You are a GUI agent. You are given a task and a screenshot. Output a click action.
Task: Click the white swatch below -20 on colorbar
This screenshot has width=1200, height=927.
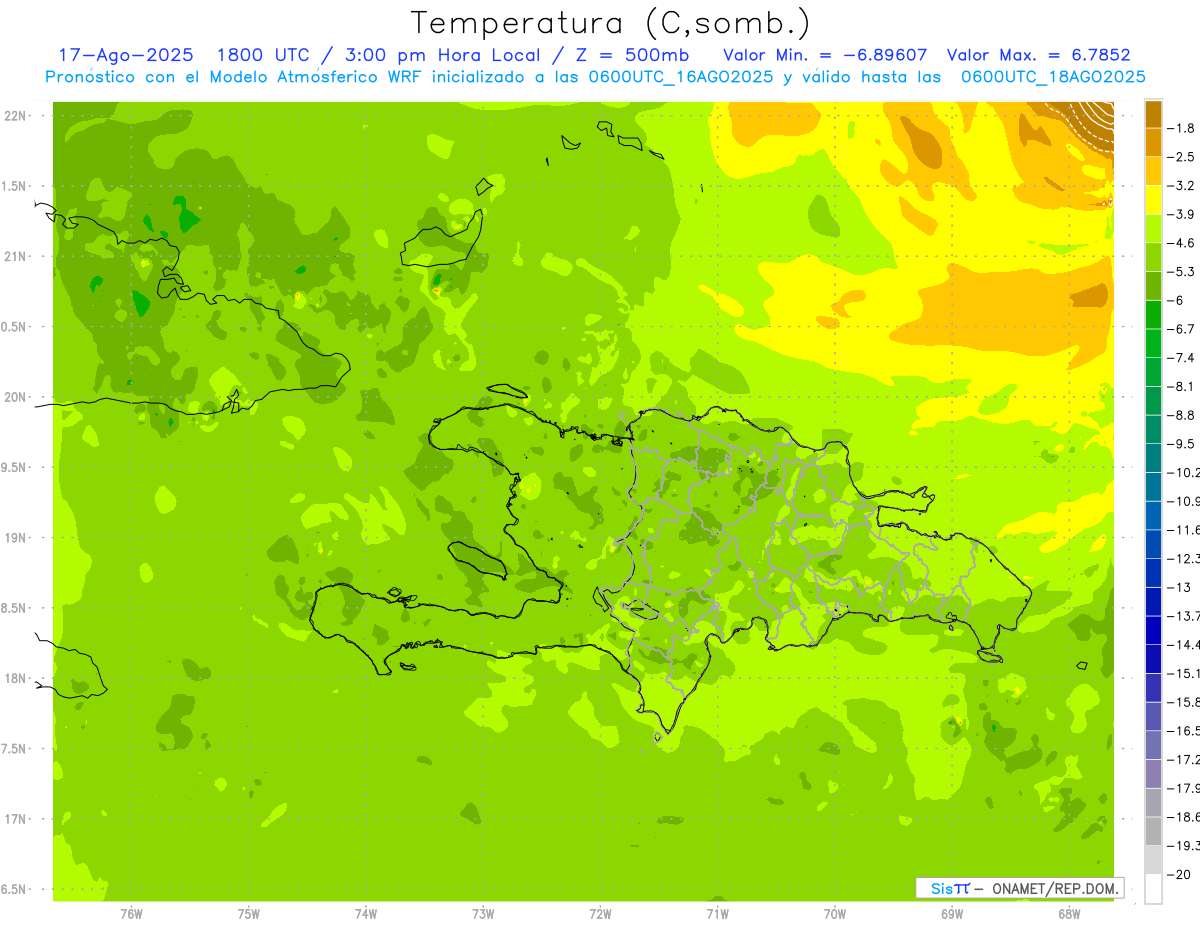pyautogui.click(x=1153, y=889)
